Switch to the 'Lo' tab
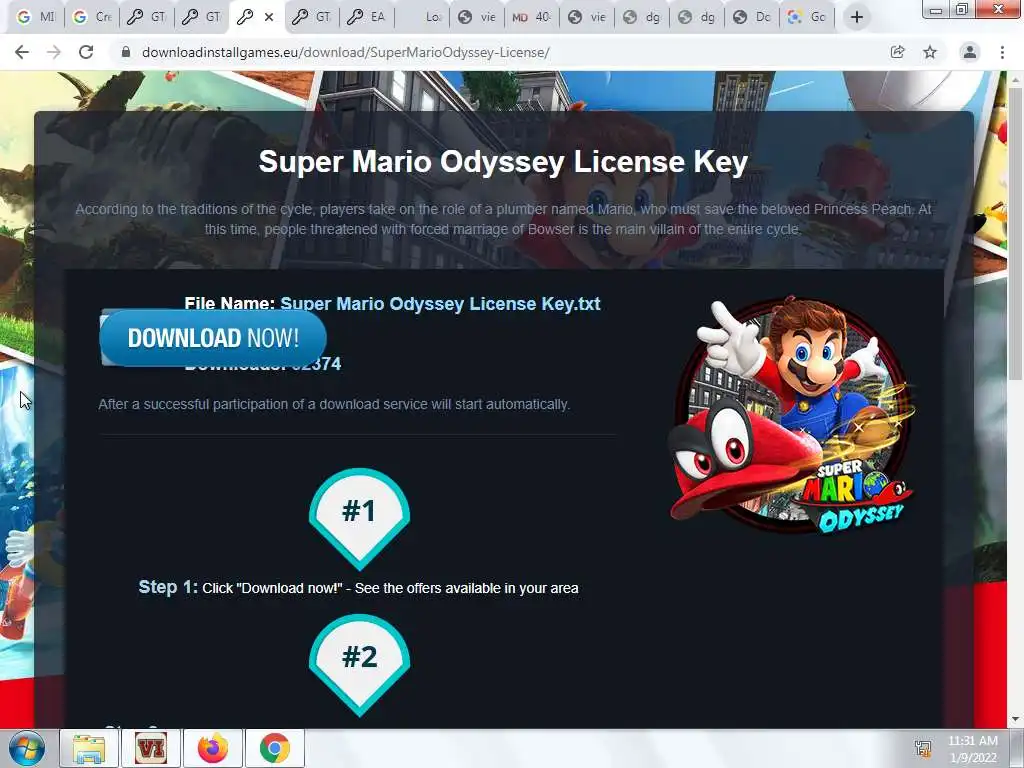 point(423,17)
